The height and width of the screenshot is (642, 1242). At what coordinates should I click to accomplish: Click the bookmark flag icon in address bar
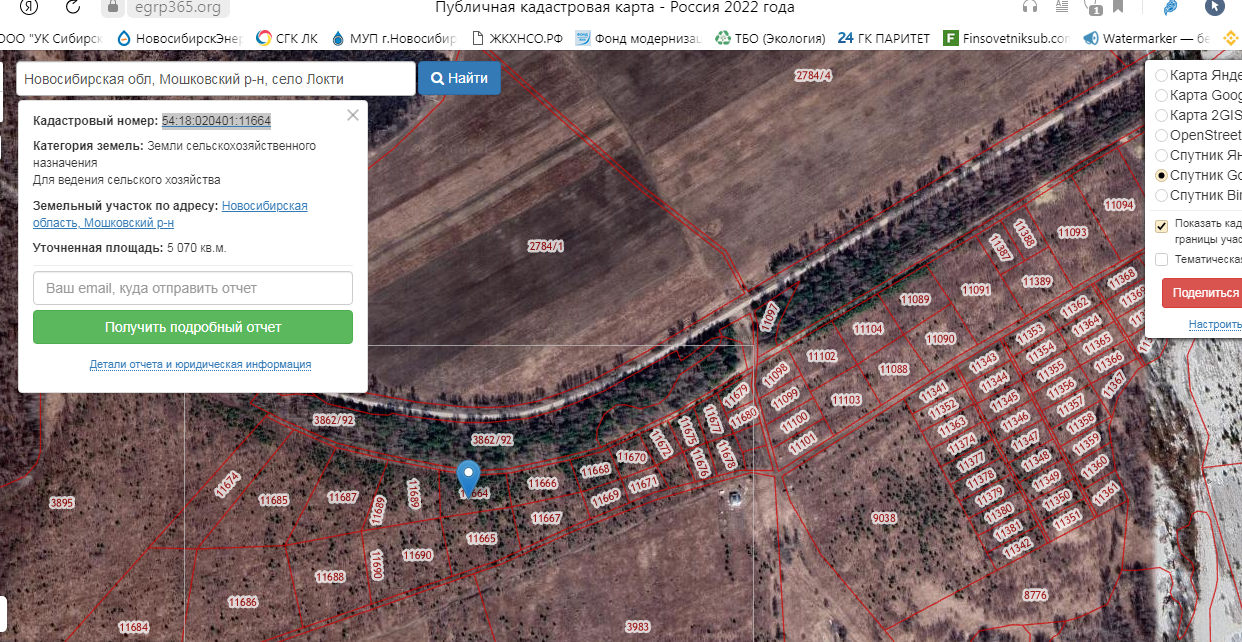(x=1117, y=7)
